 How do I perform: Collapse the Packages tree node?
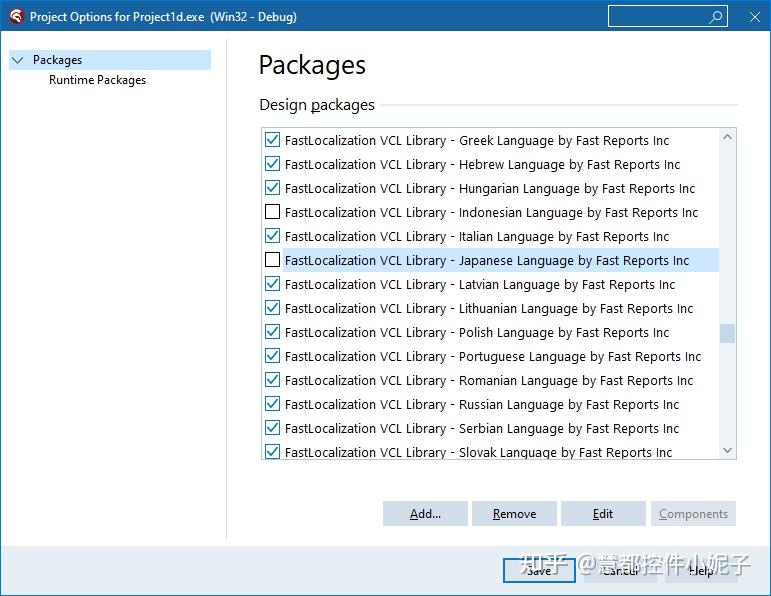click(17, 60)
